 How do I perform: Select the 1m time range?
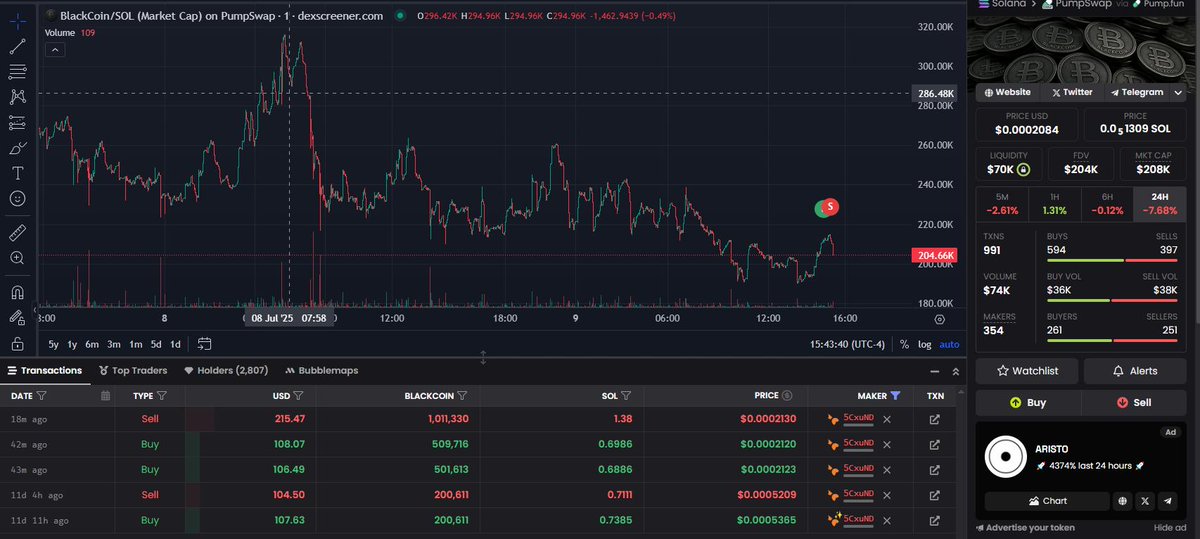(135, 344)
